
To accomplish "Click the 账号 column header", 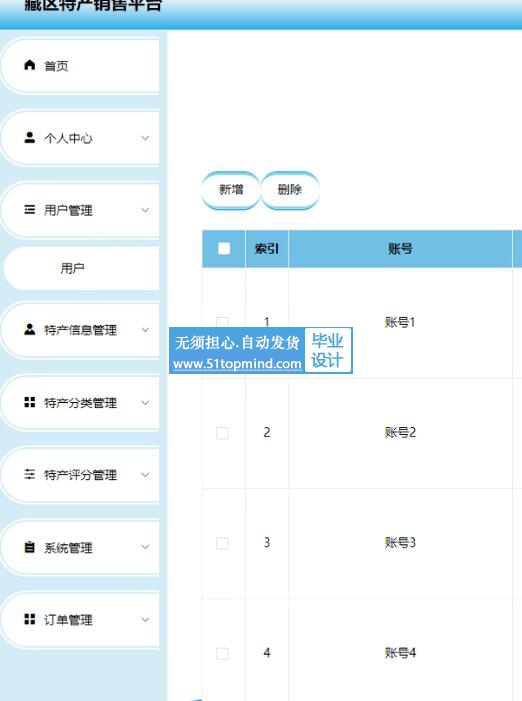I will [x=400, y=249].
